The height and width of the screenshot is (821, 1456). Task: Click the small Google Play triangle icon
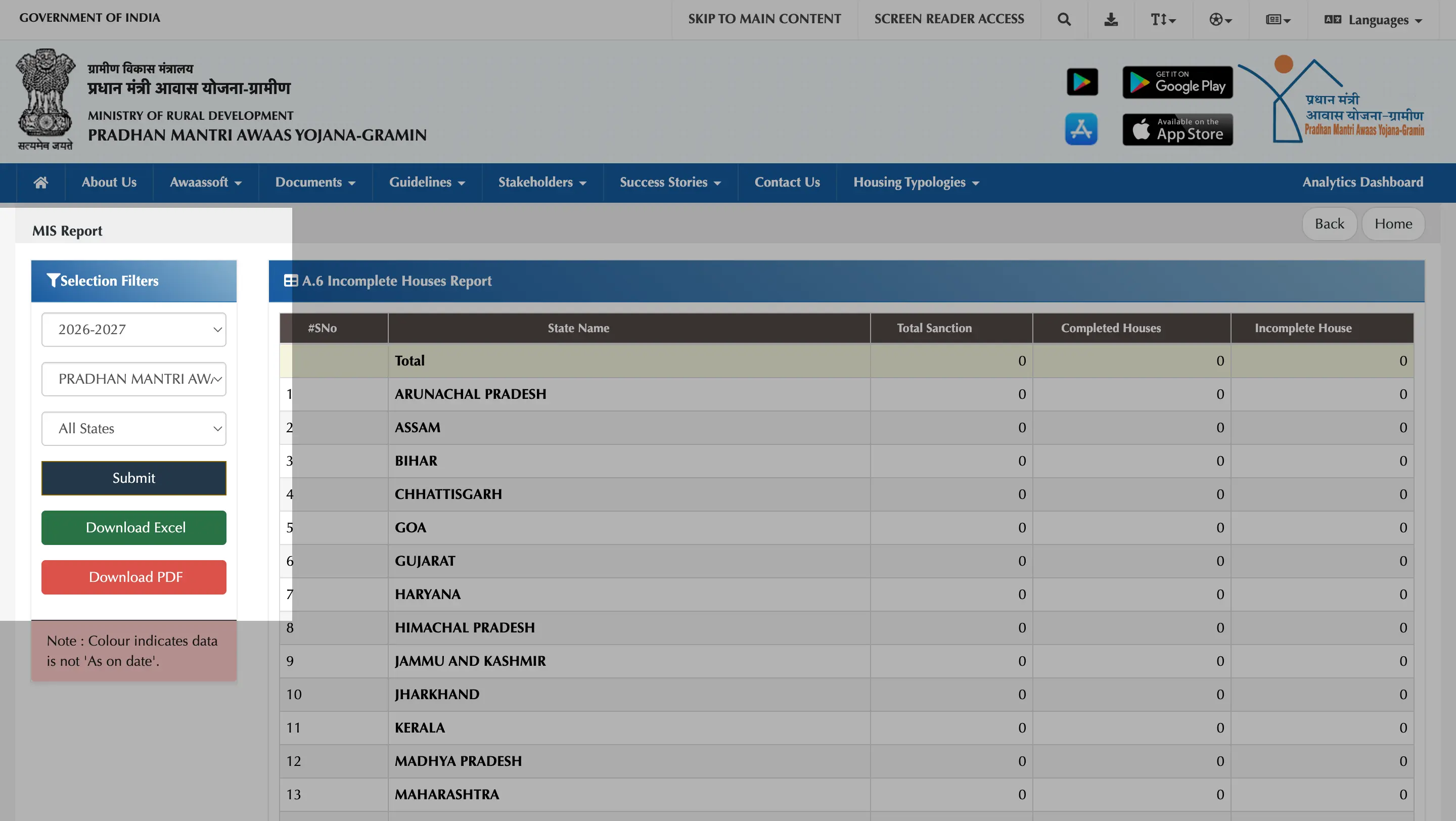click(1082, 82)
